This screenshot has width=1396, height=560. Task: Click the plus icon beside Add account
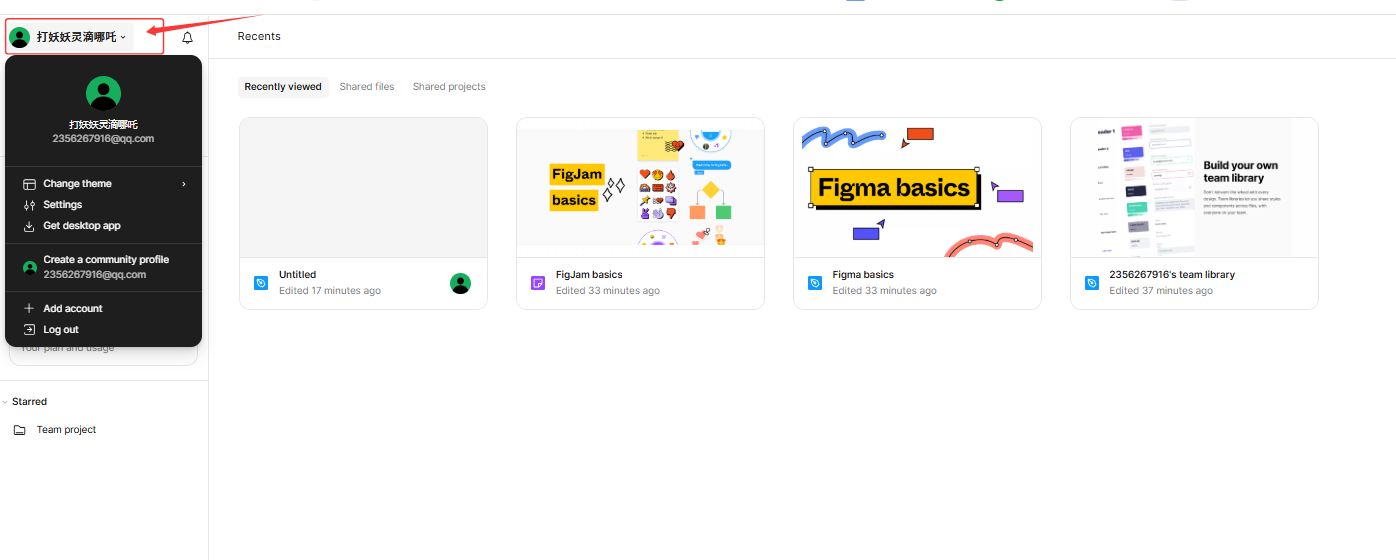(x=29, y=309)
